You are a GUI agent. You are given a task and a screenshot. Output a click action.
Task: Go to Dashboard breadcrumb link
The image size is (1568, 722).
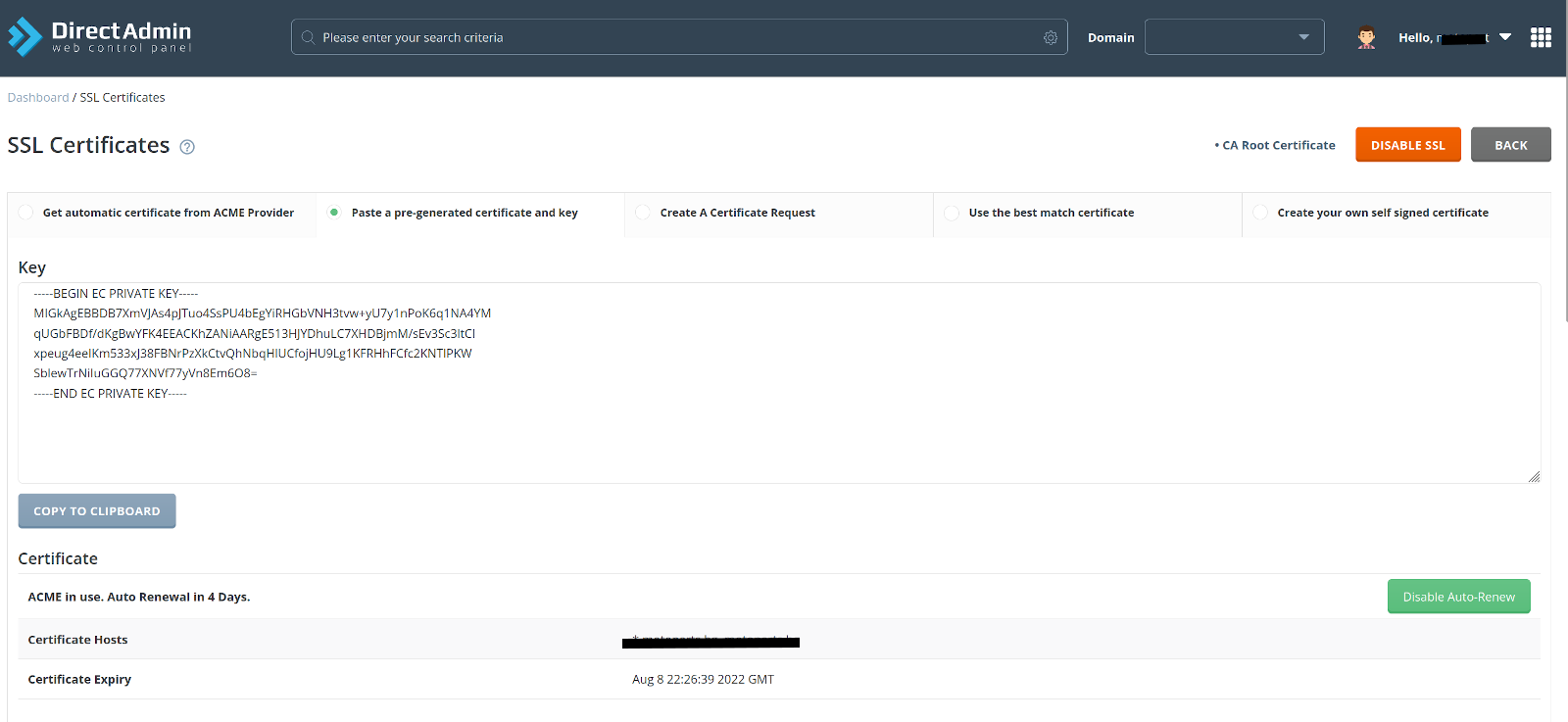(x=38, y=98)
